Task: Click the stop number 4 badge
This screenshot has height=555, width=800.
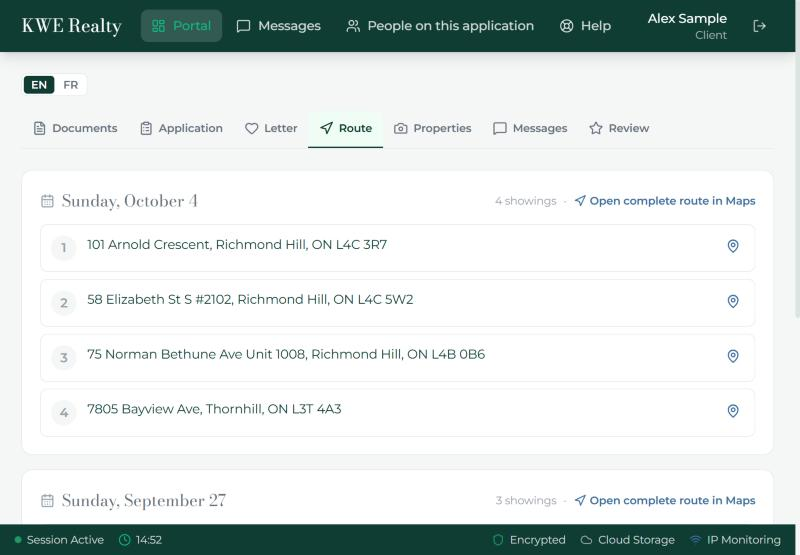Action: (64, 413)
